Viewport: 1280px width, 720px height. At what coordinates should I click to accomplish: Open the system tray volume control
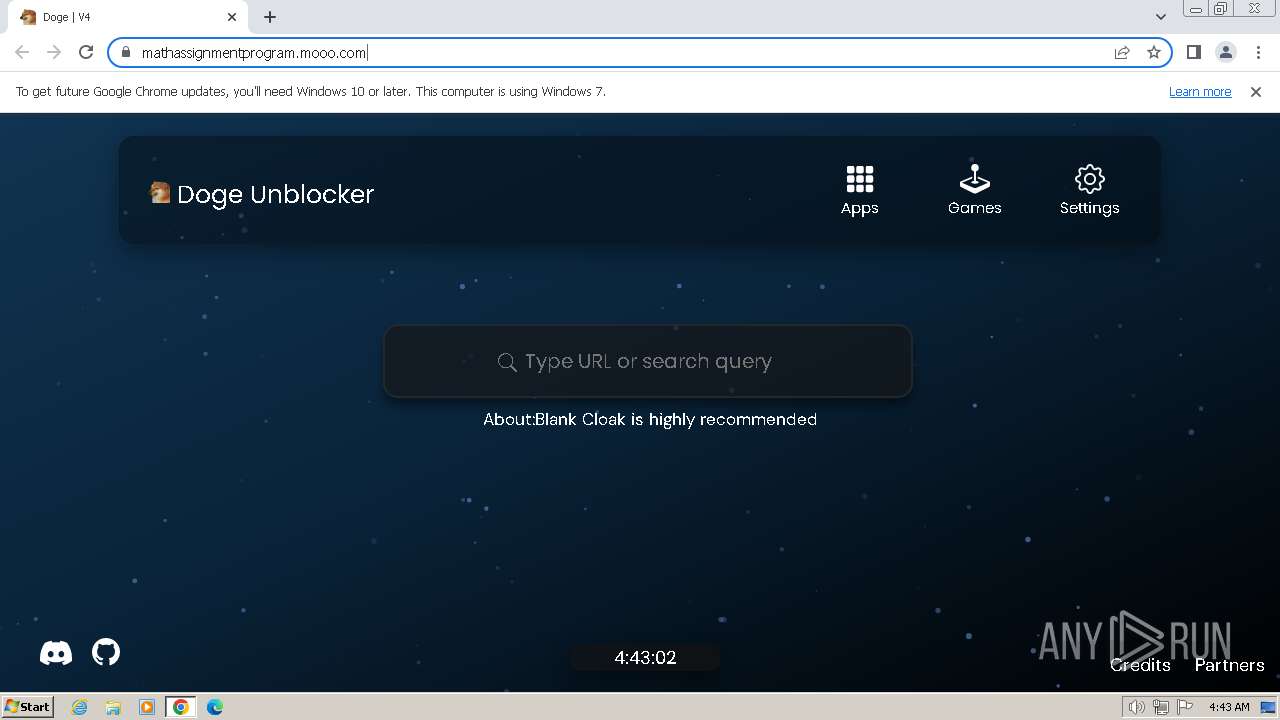[1136, 707]
